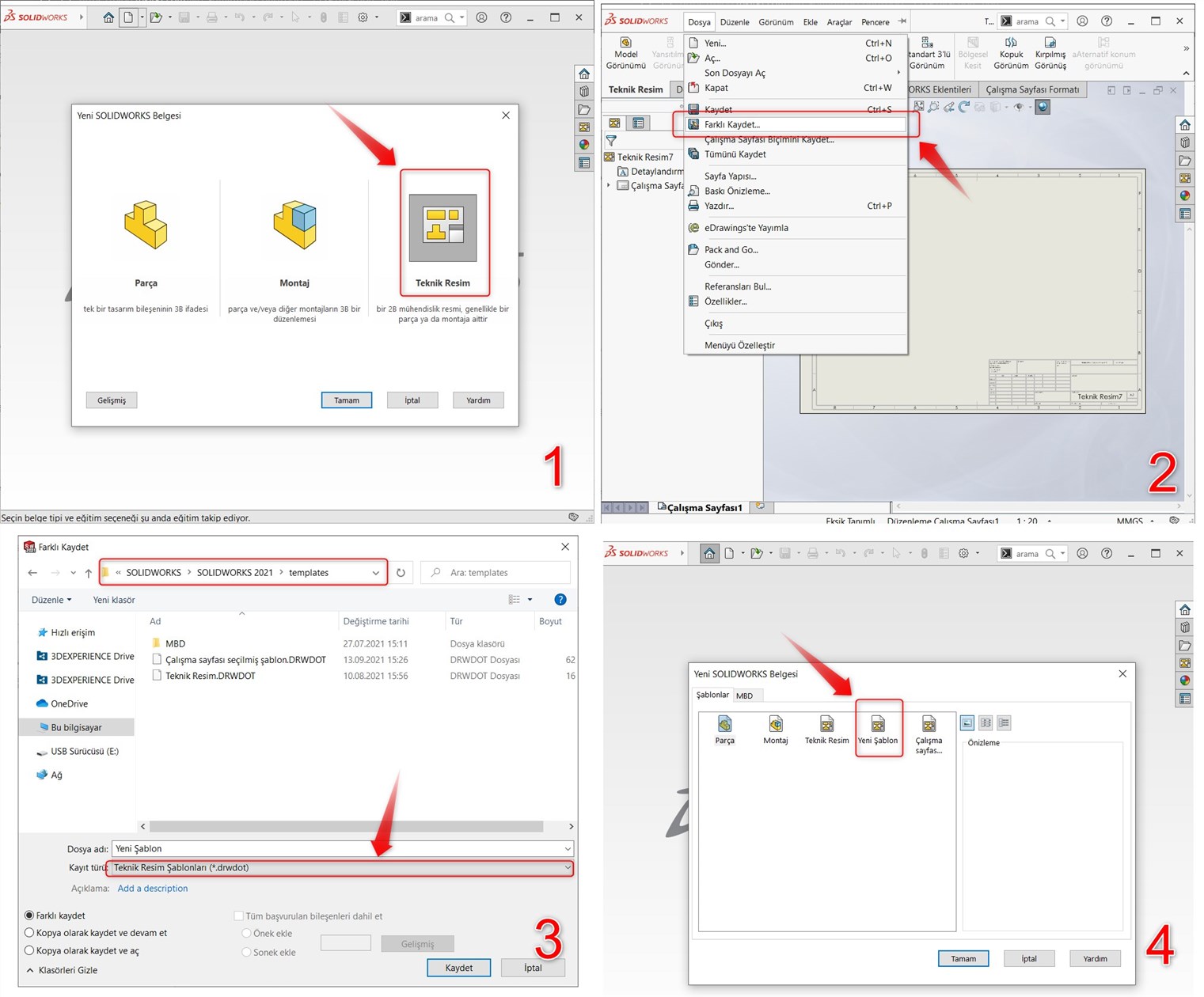Select the Önek ekle radio button
Screen dimensions: 1204x997
point(247,934)
